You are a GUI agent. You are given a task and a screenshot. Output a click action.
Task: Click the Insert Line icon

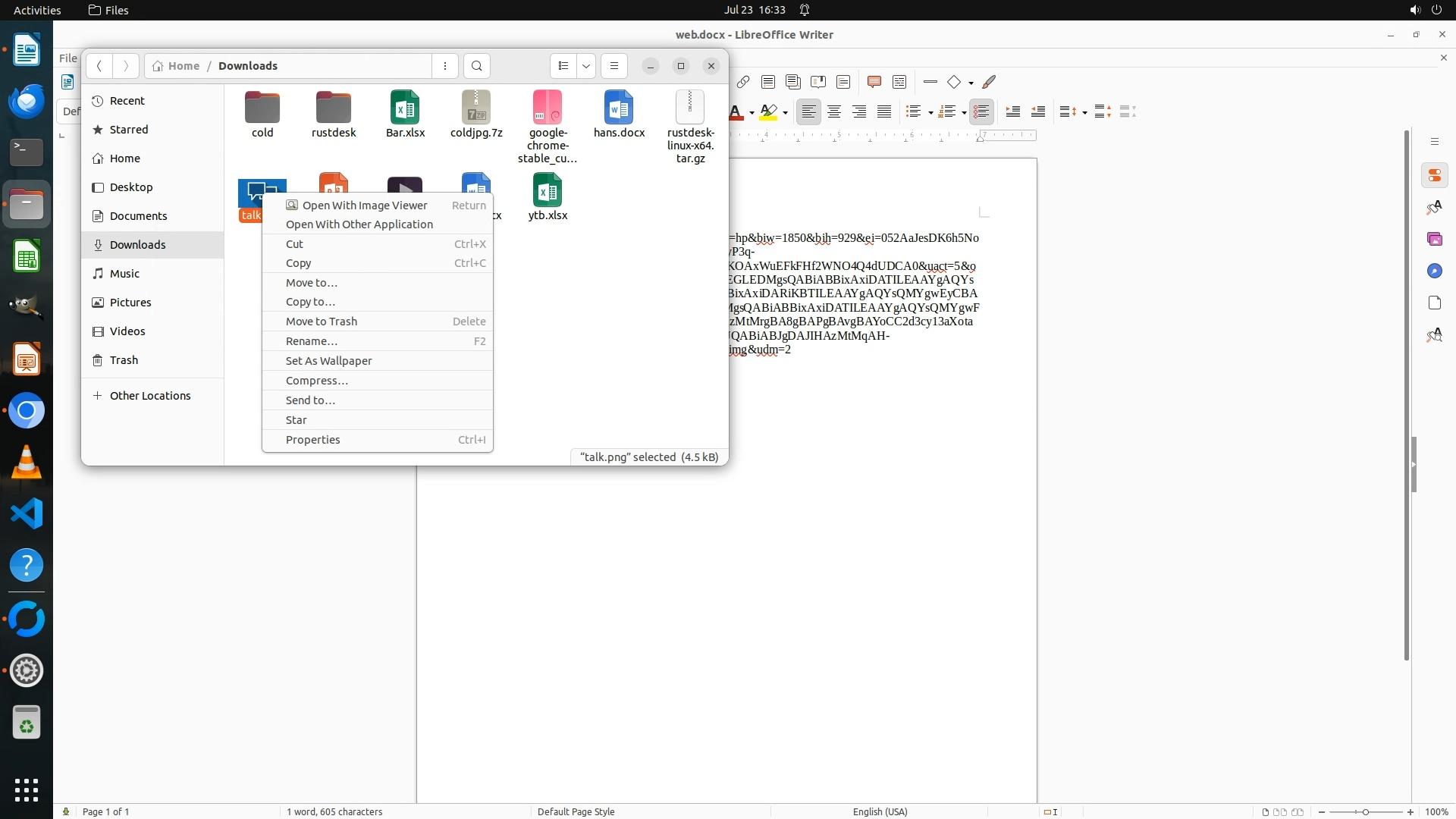click(x=930, y=82)
